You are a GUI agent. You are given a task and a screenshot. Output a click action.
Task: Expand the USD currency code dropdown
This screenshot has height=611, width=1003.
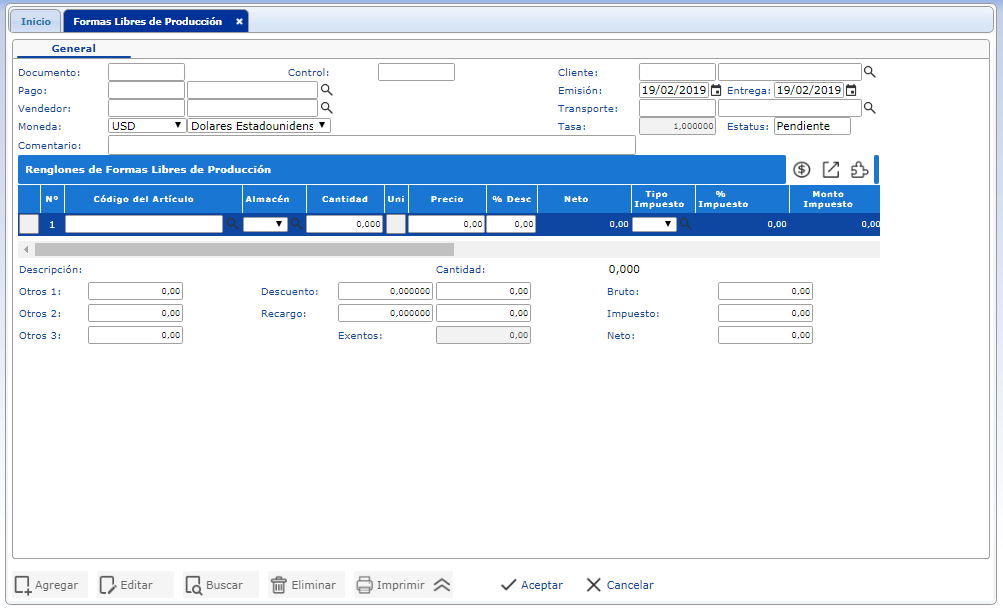[x=146, y=126]
